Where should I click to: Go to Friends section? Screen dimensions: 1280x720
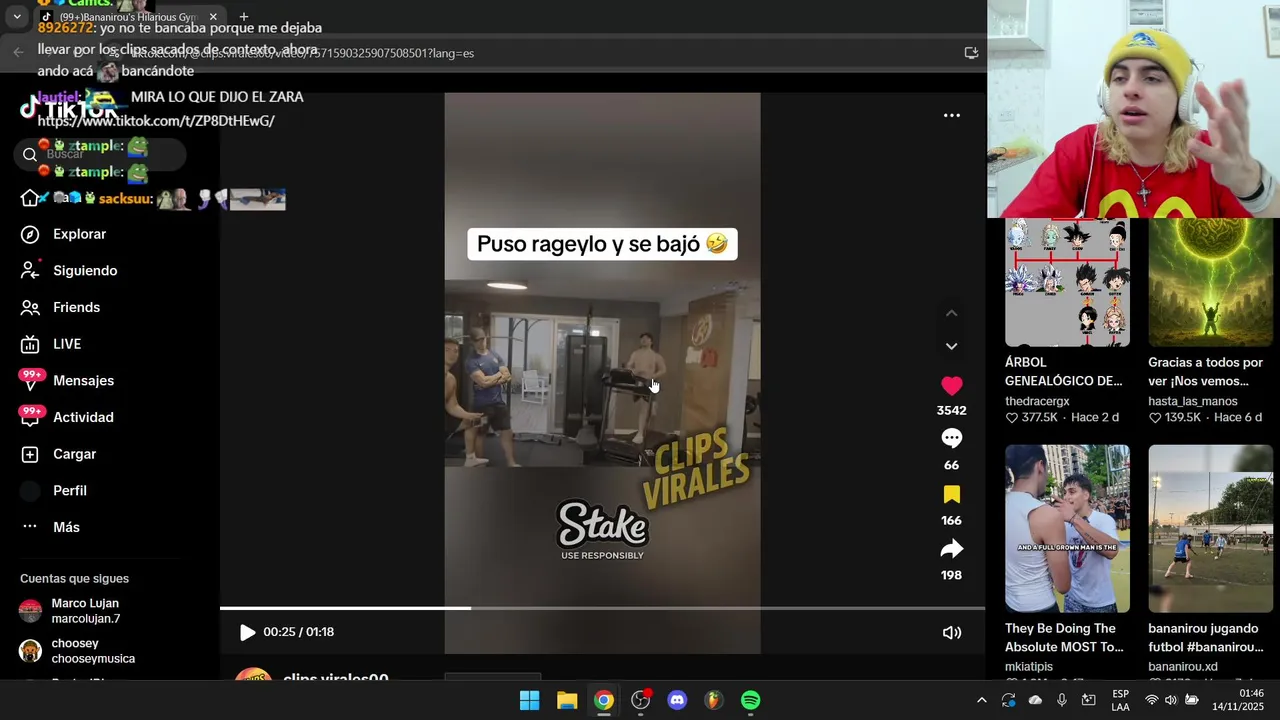[x=76, y=307]
